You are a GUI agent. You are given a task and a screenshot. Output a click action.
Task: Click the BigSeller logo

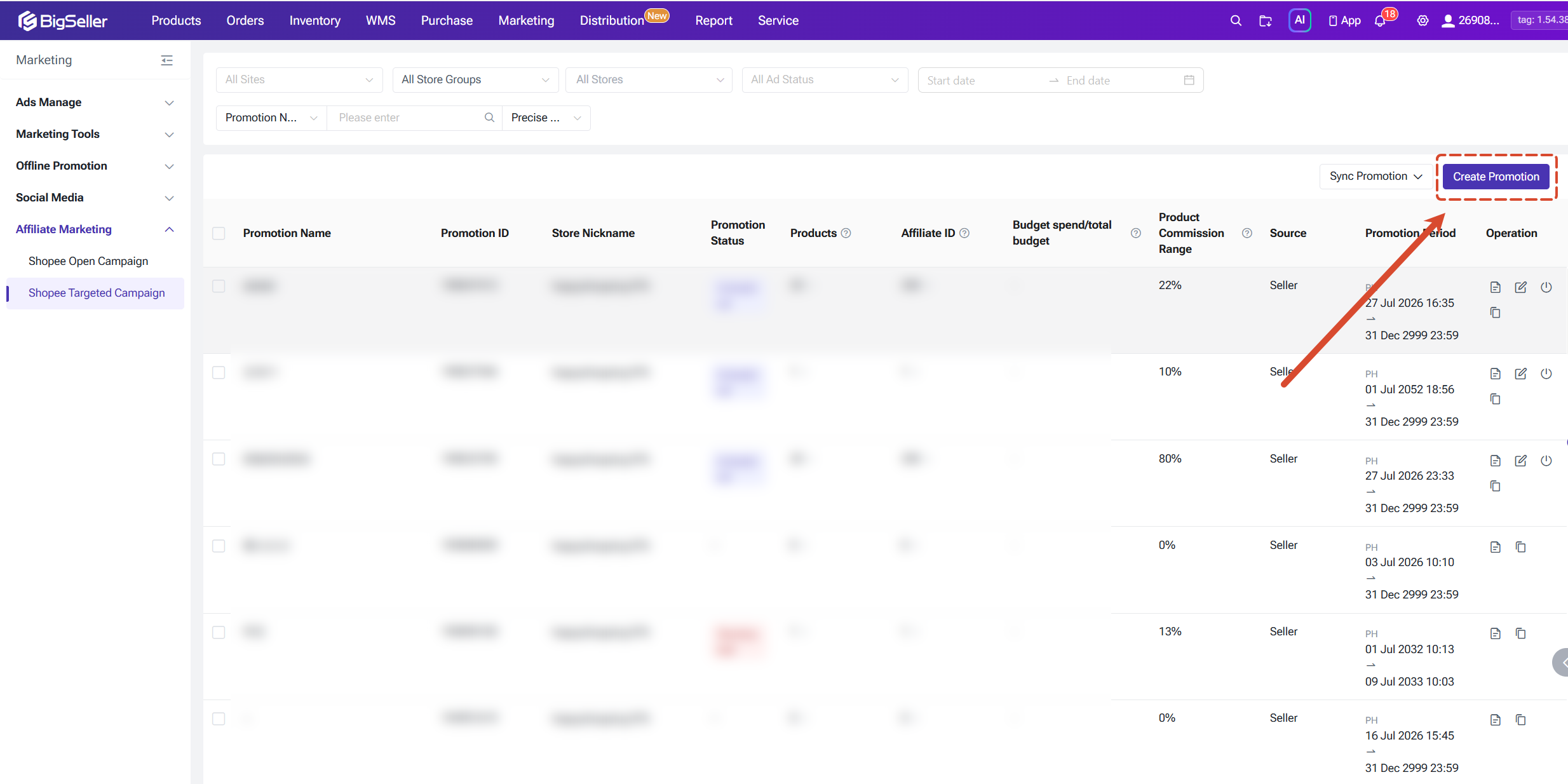click(x=62, y=20)
